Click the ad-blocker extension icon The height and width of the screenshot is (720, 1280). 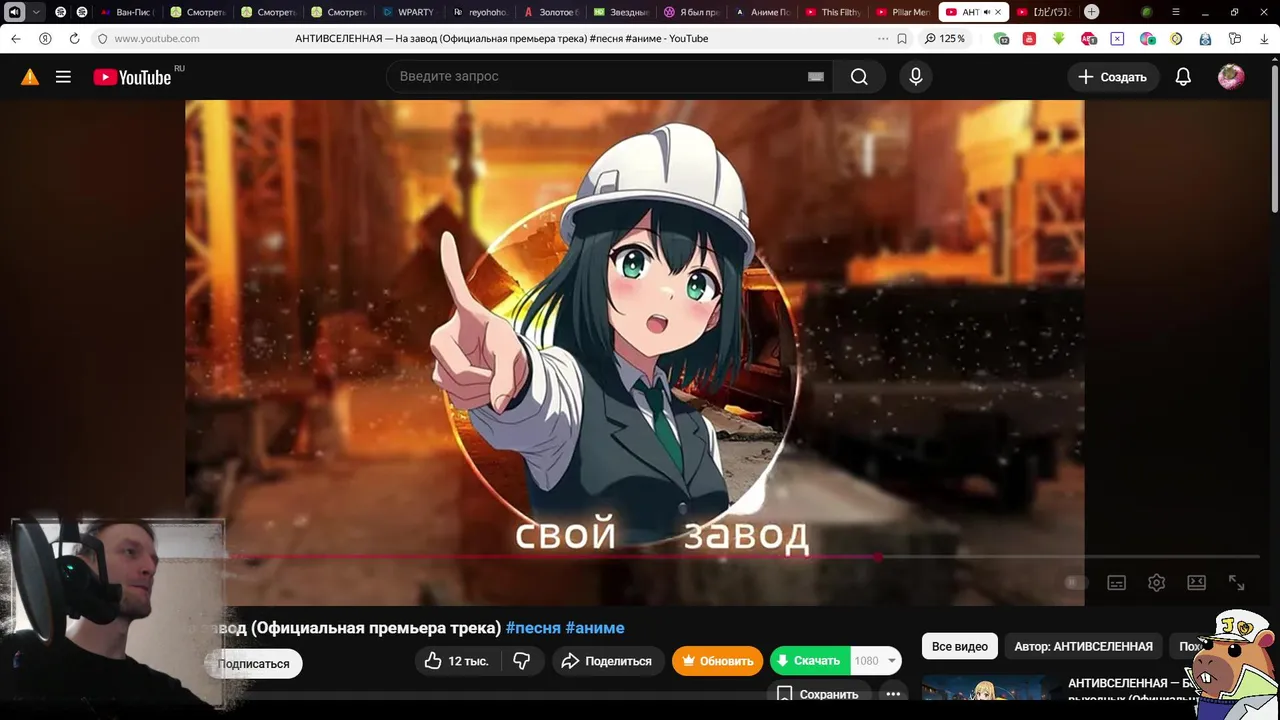pos(1088,38)
